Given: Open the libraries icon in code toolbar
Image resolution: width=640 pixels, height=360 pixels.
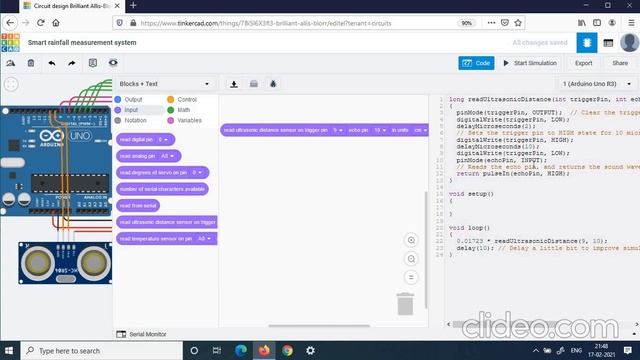Looking at the screenshot, I should click(253, 84).
